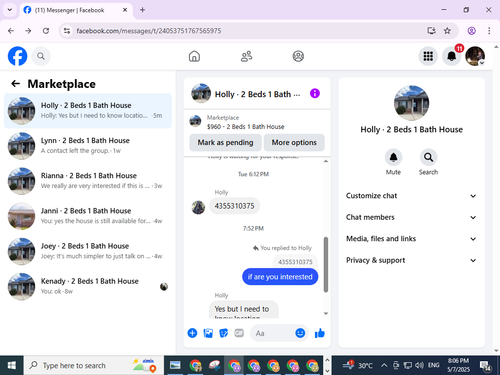
Task: Open Windows Start menu
Action: point(12,365)
